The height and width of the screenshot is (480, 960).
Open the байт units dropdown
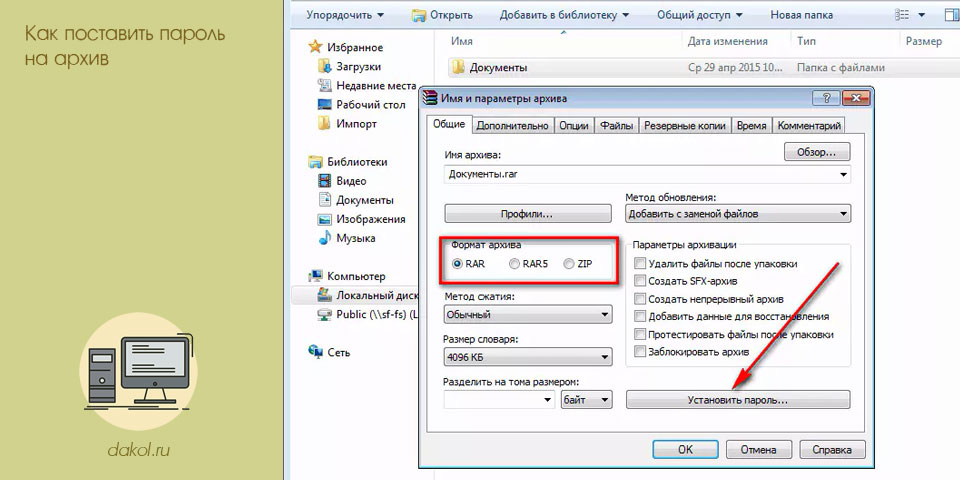click(586, 400)
